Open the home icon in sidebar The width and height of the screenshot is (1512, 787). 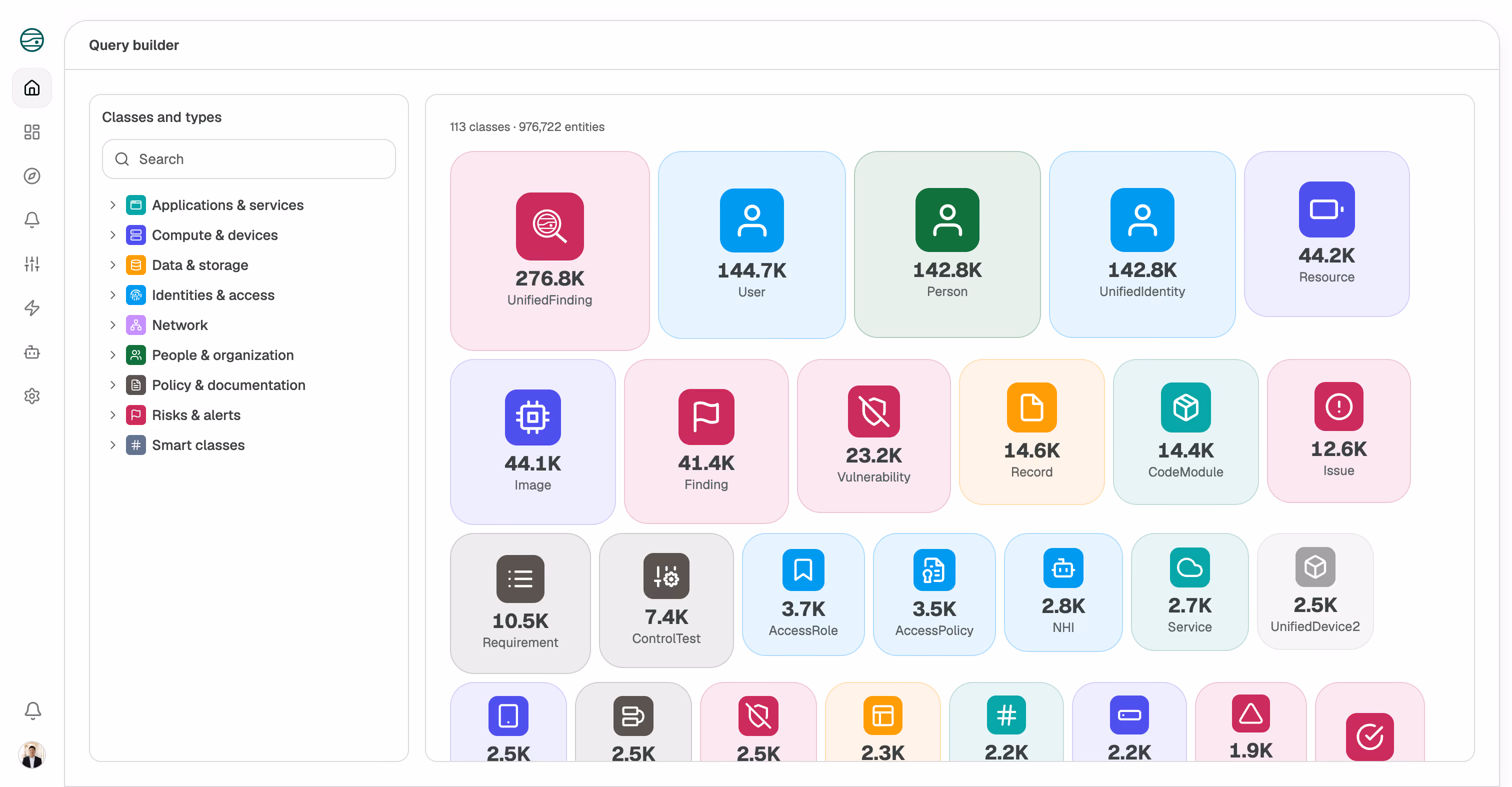[x=31, y=88]
